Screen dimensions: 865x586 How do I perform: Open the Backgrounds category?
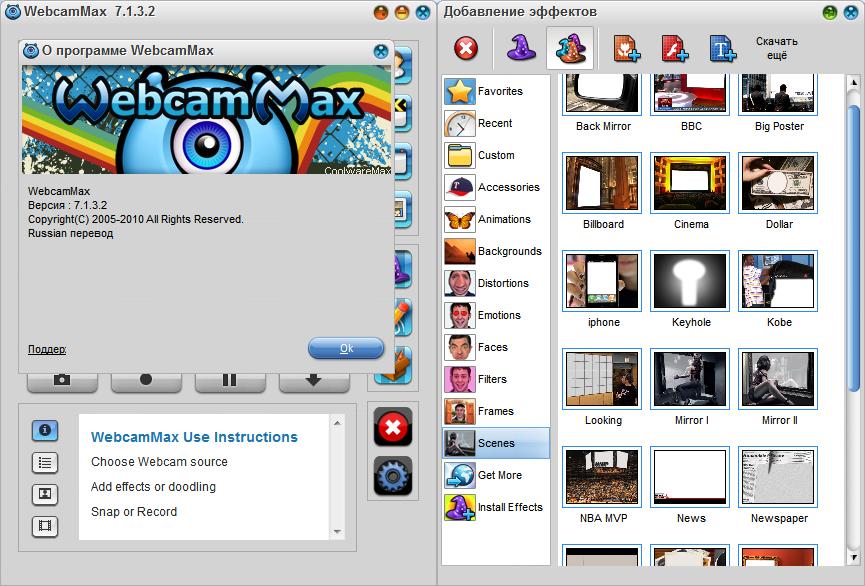(496, 251)
